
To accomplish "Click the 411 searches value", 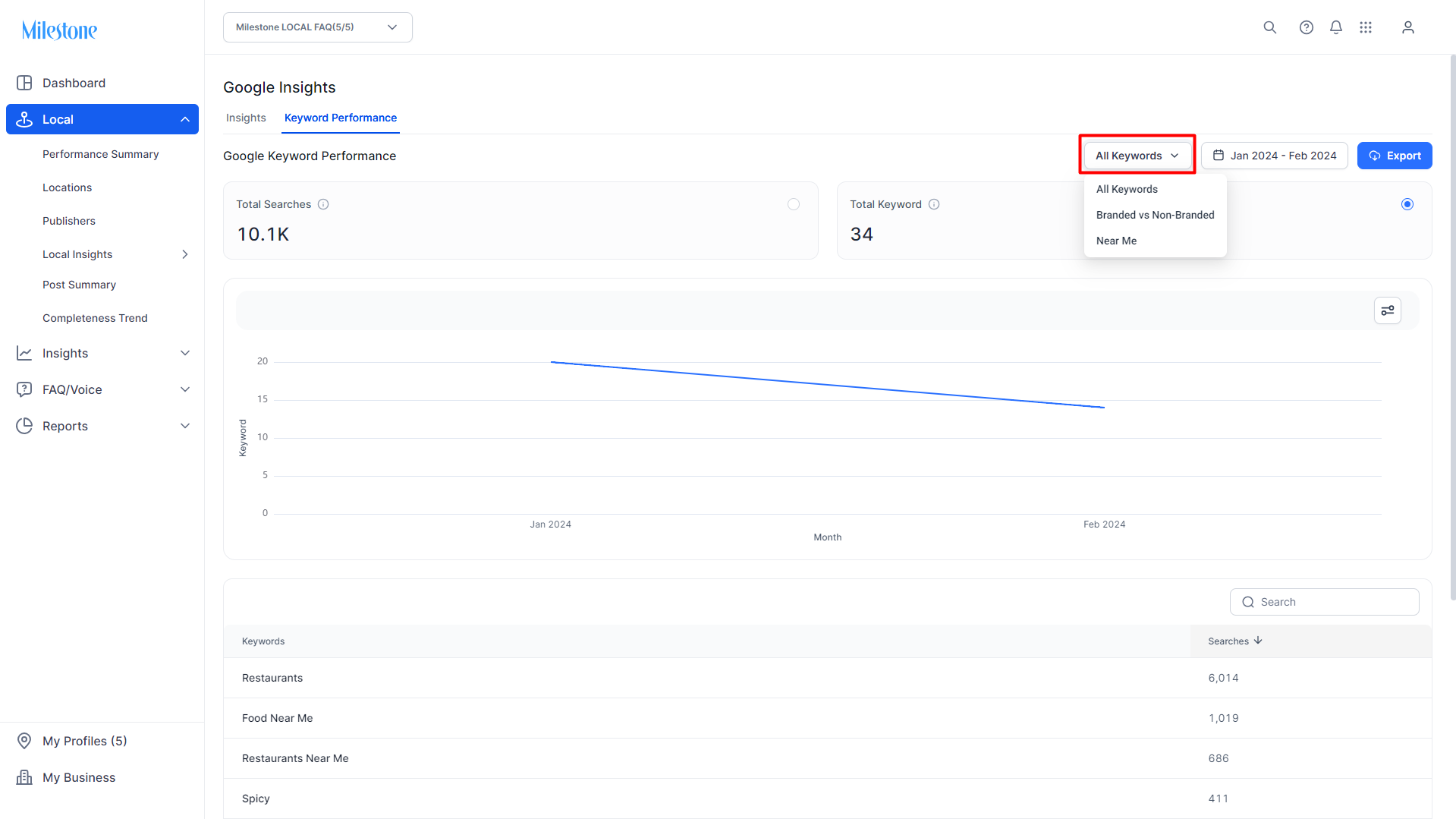I will (1219, 799).
